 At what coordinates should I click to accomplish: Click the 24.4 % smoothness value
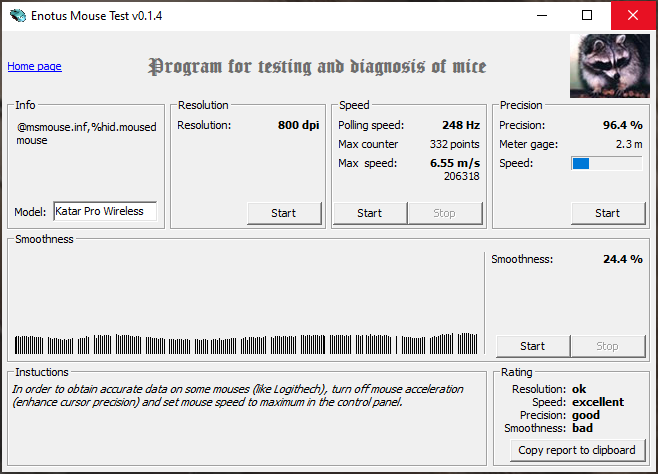[623, 259]
